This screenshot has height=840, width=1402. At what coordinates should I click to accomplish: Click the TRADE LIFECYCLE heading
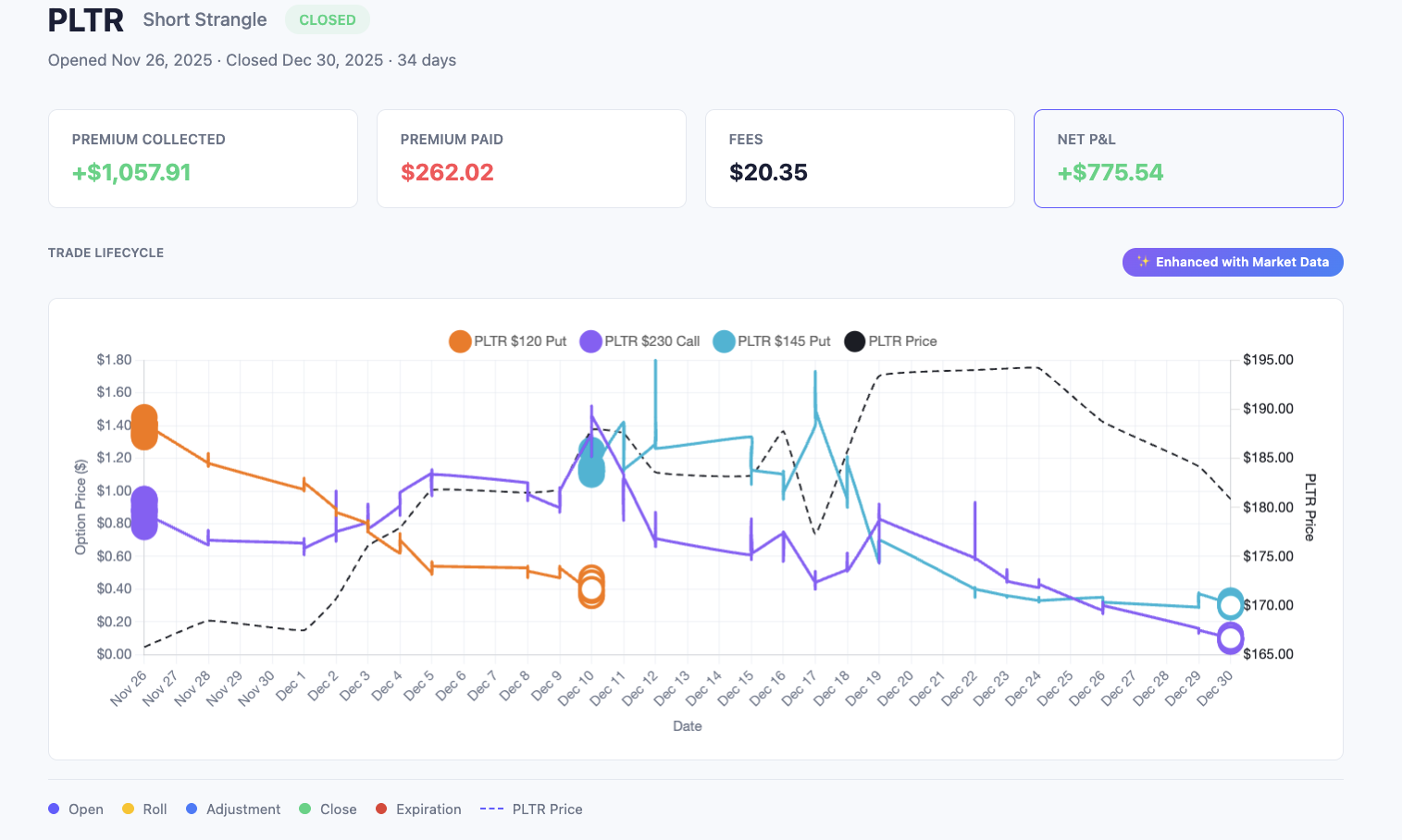pyautogui.click(x=105, y=253)
